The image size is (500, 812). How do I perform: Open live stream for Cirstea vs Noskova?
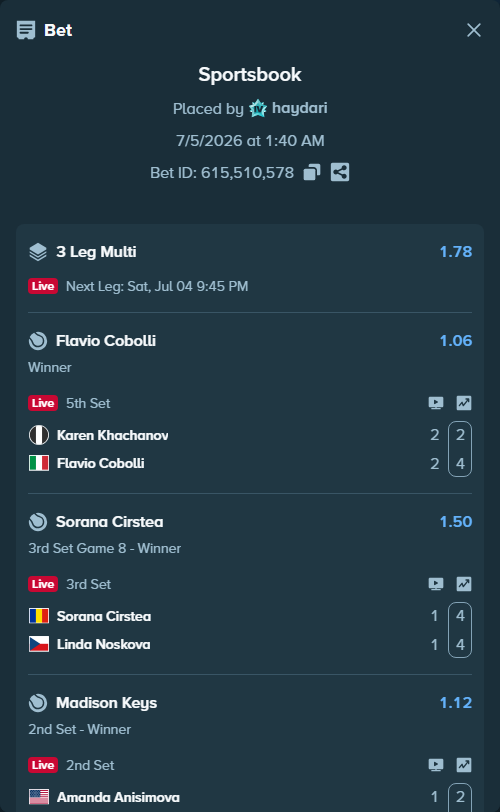pos(436,584)
